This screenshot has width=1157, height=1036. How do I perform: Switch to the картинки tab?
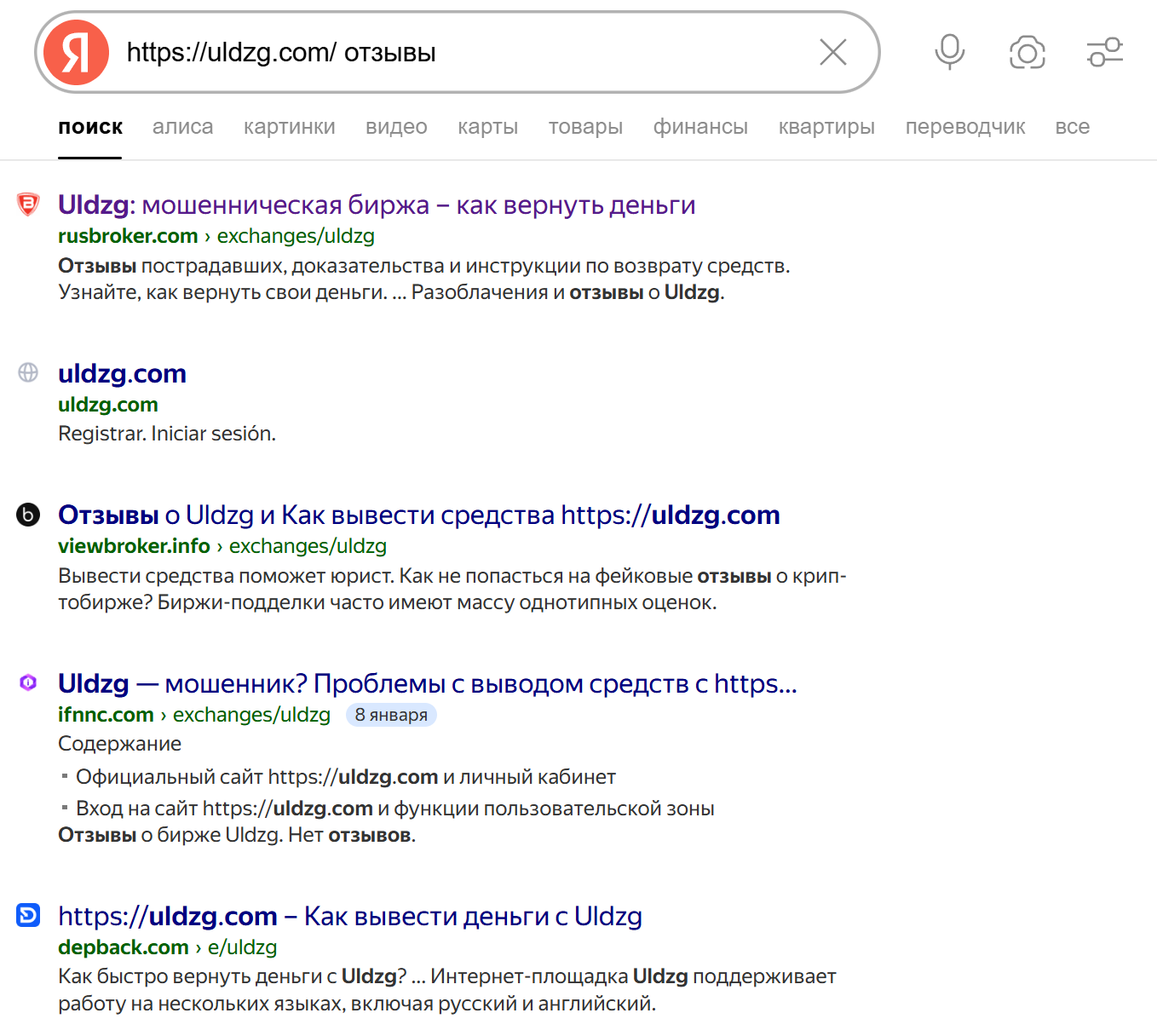(289, 127)
